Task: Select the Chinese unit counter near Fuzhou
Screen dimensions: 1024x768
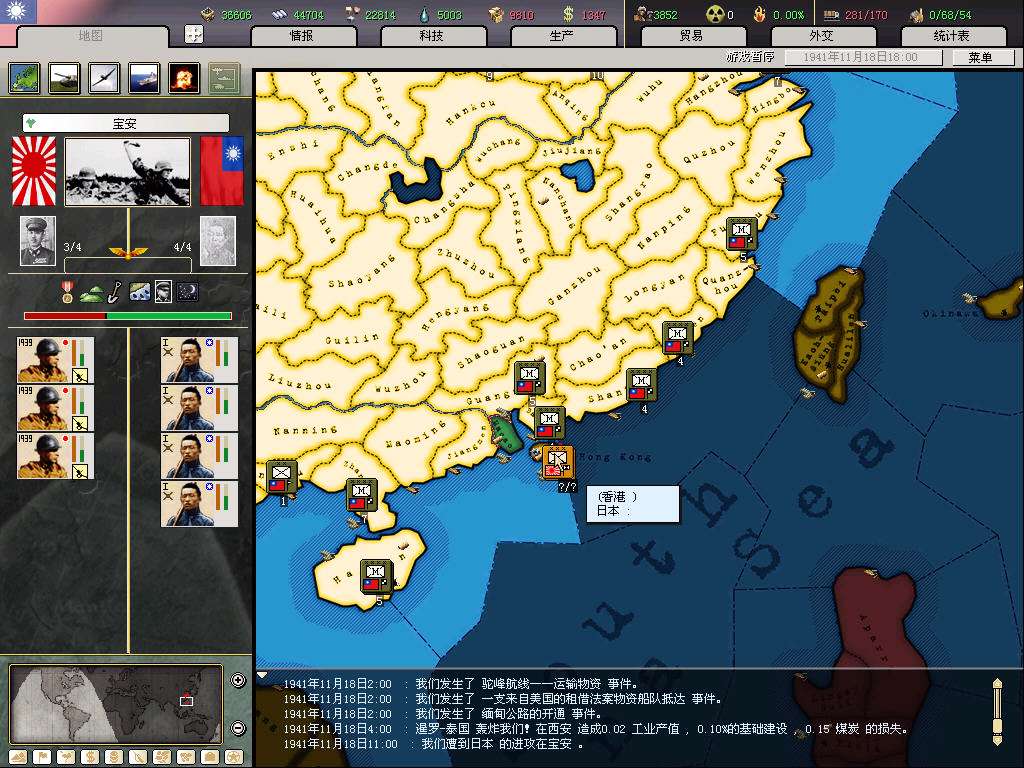Action: tap(741, 234)
